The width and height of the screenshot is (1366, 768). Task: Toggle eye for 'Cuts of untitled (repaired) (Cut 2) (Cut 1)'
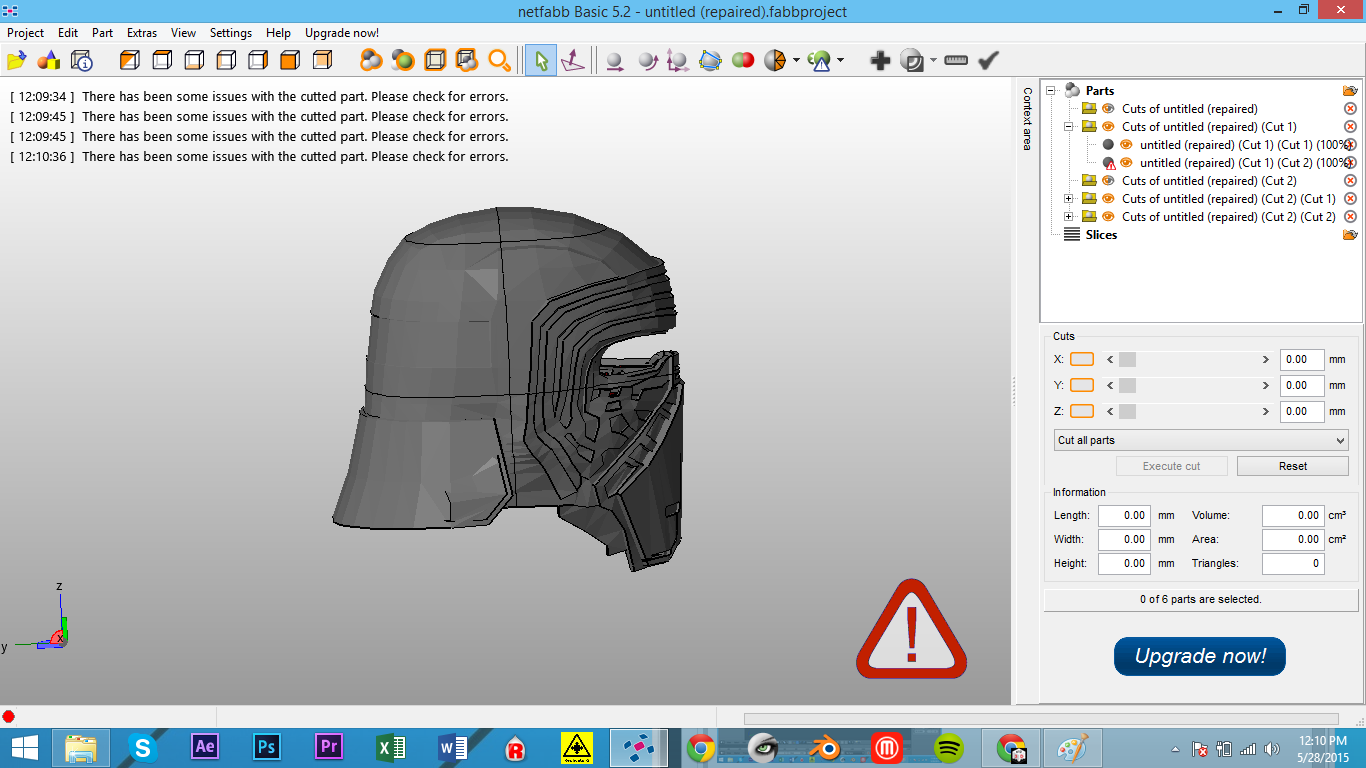(x=1108, y=199)
